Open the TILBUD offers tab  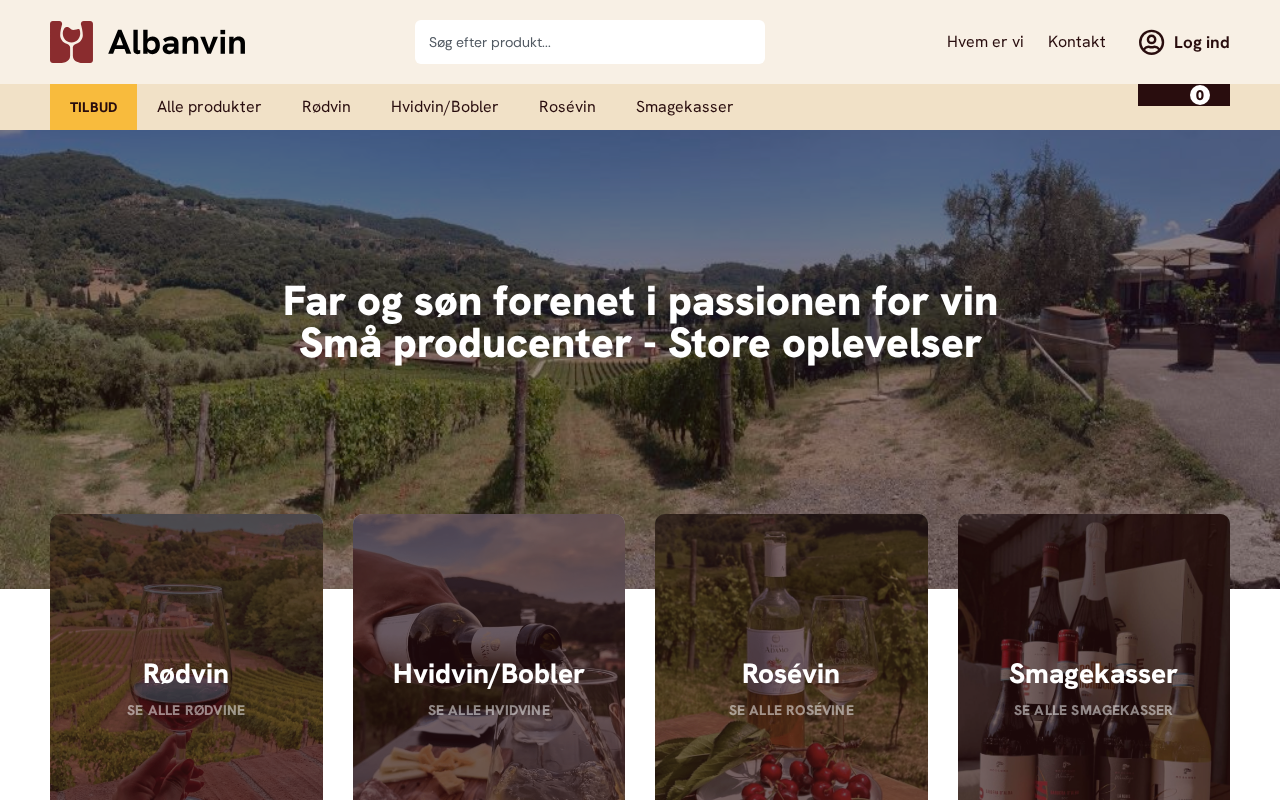(93, 107)
